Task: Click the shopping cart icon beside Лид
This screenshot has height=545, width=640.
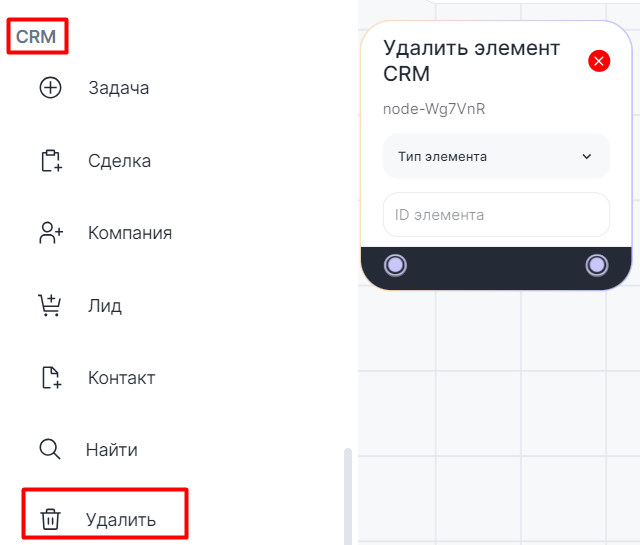Action: coord(50,306)
